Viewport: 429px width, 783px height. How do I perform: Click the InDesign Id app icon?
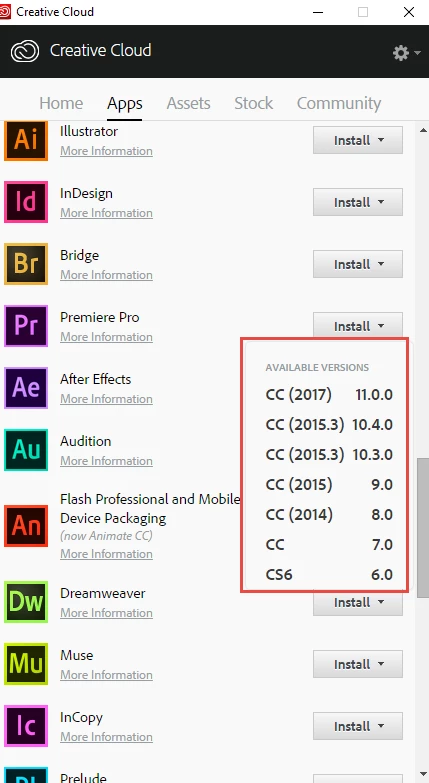coord(26,202)
